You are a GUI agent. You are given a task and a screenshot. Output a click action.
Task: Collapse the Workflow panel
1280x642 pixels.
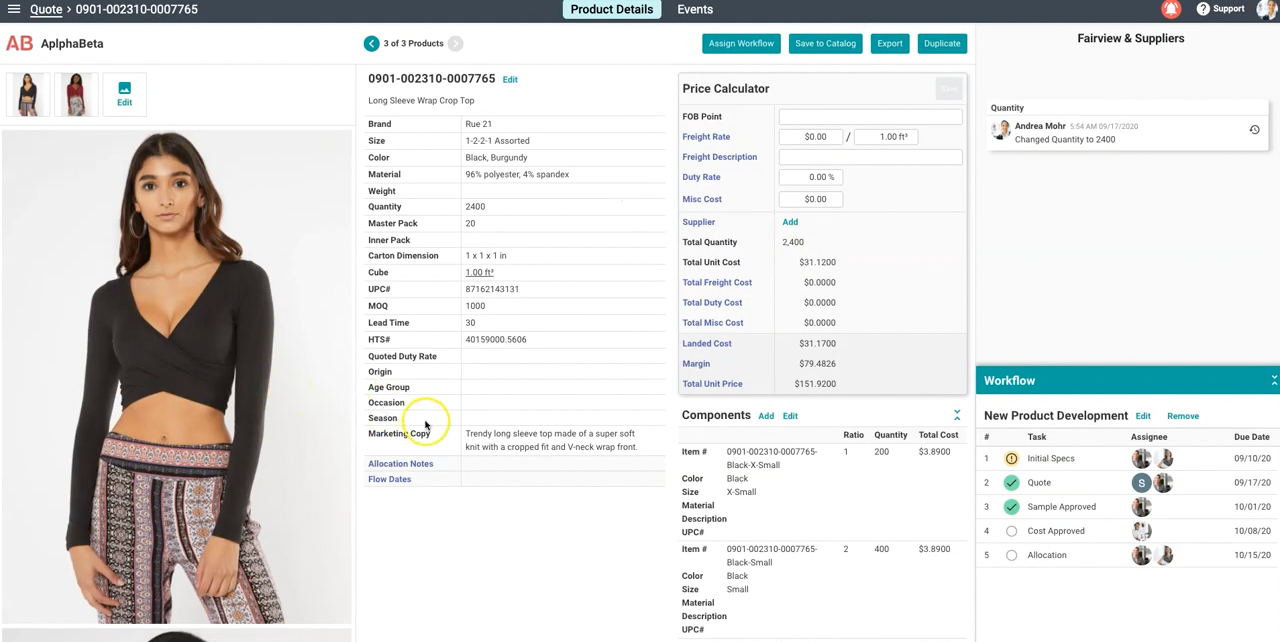click(1273, 380)
